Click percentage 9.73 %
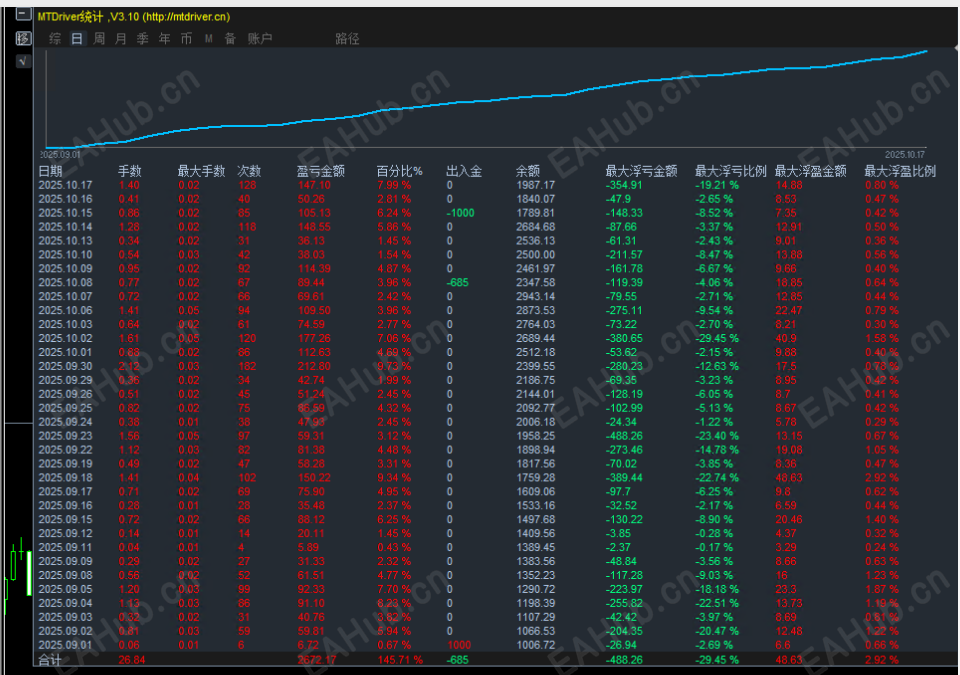This screenshot has height=675, width=960. pyautogui.click(x=394, y=366)
